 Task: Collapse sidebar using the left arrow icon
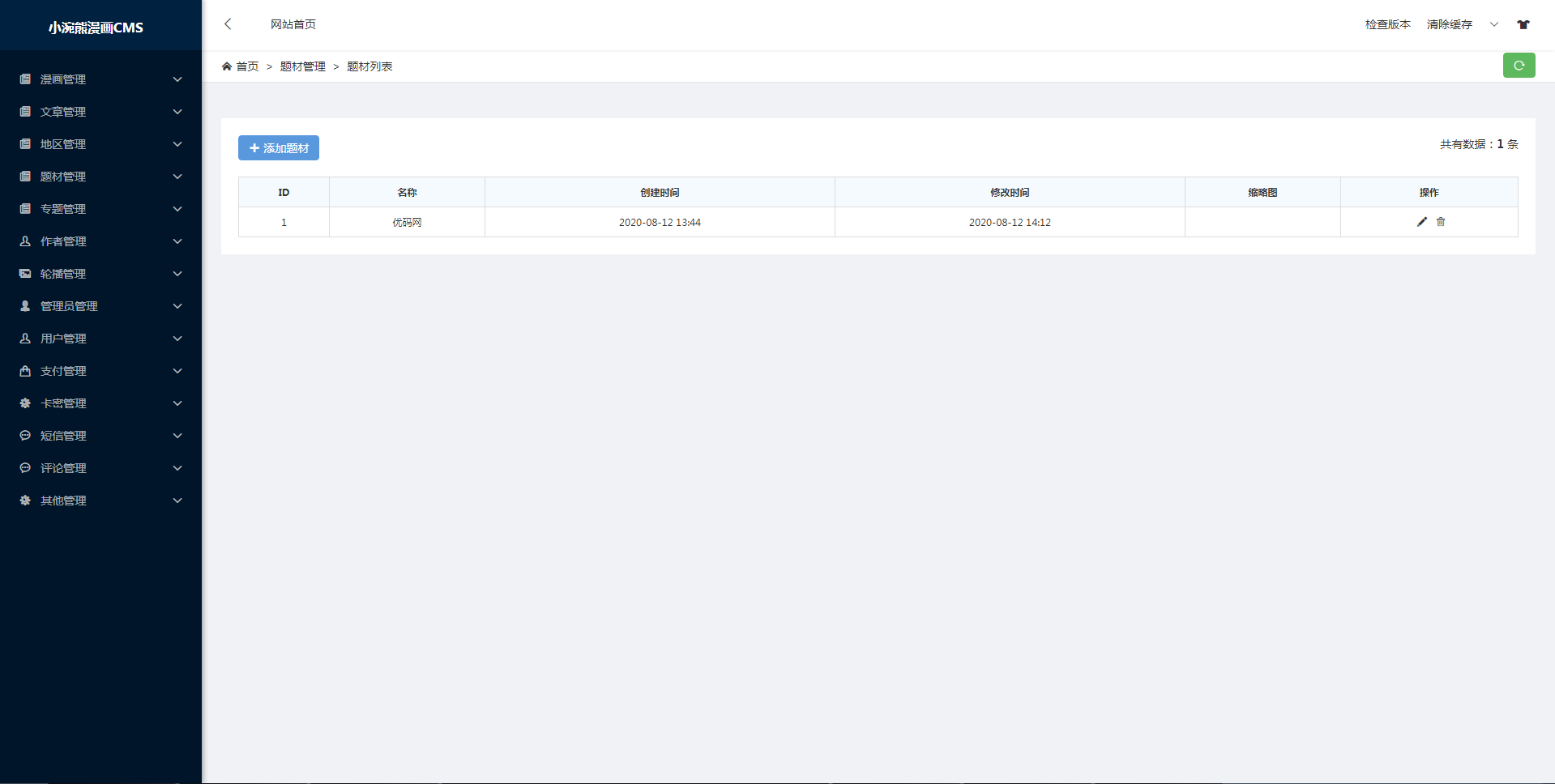[x=228, y=24]
